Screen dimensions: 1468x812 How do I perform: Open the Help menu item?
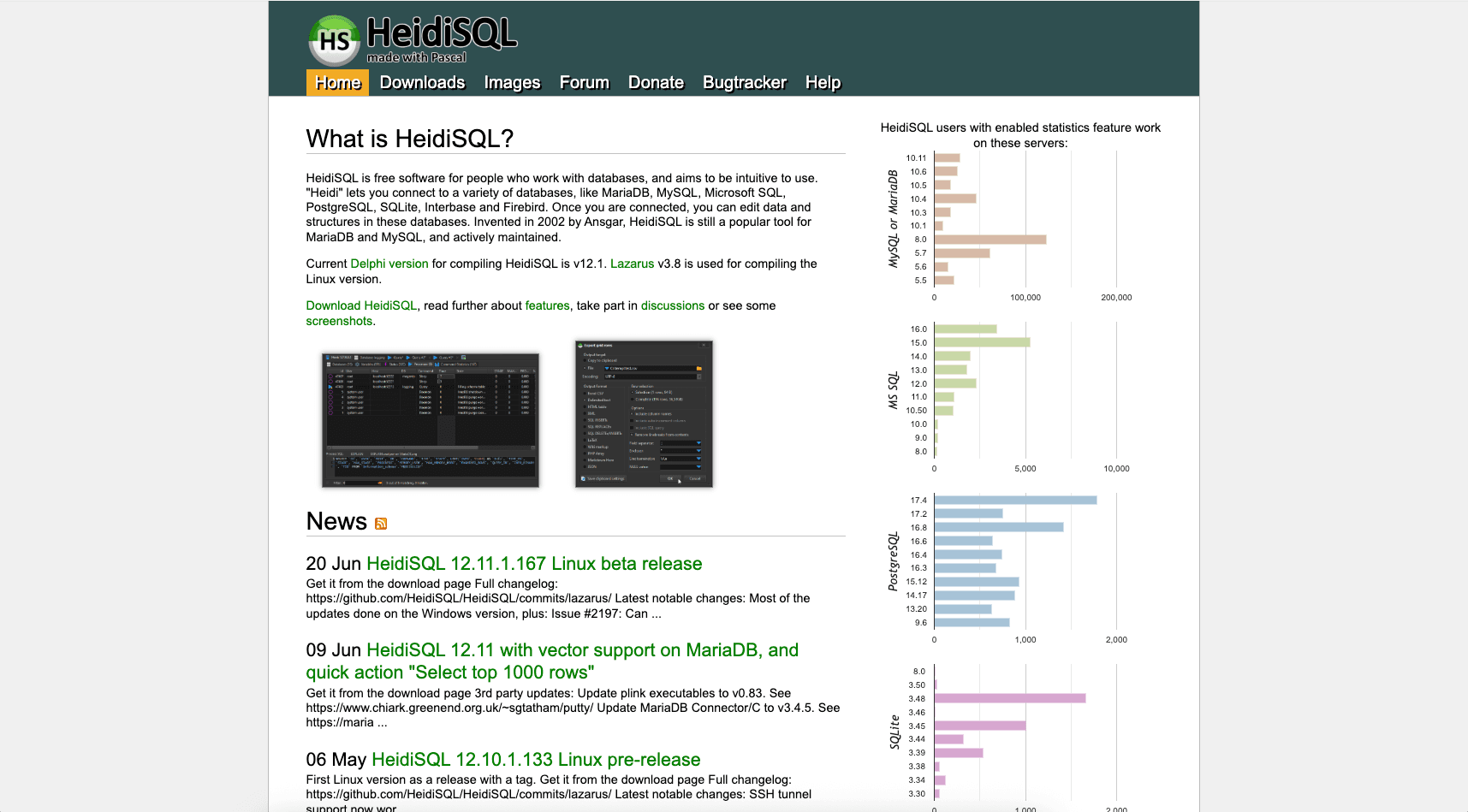pos(823,83)
